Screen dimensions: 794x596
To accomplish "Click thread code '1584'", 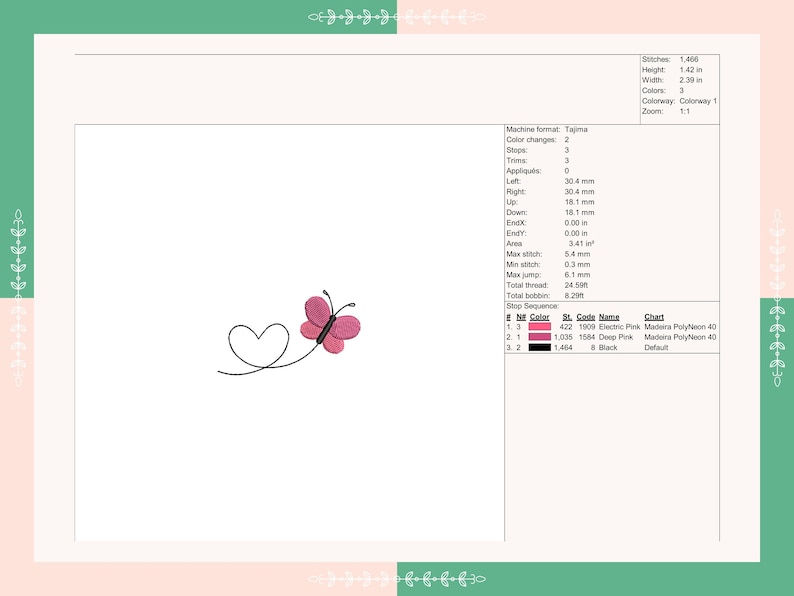I will coord(587,337).
